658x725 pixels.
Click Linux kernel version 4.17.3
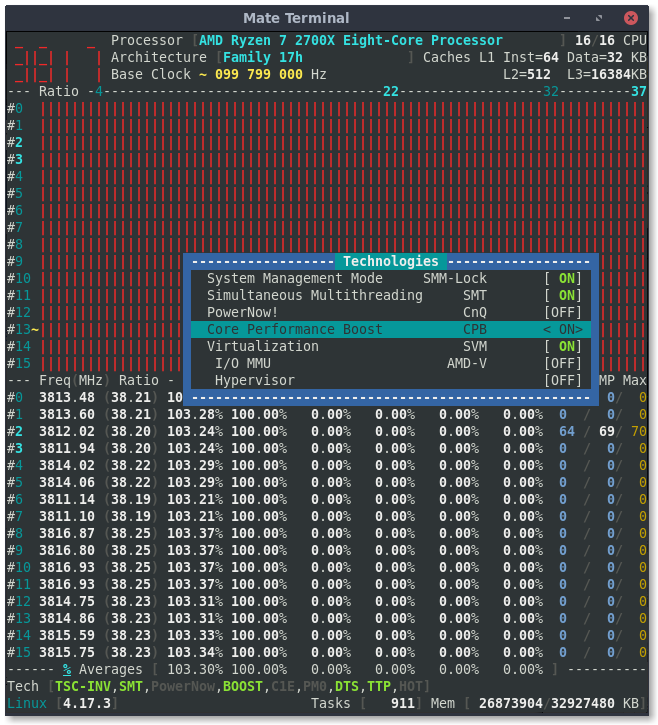click(87, 704)
